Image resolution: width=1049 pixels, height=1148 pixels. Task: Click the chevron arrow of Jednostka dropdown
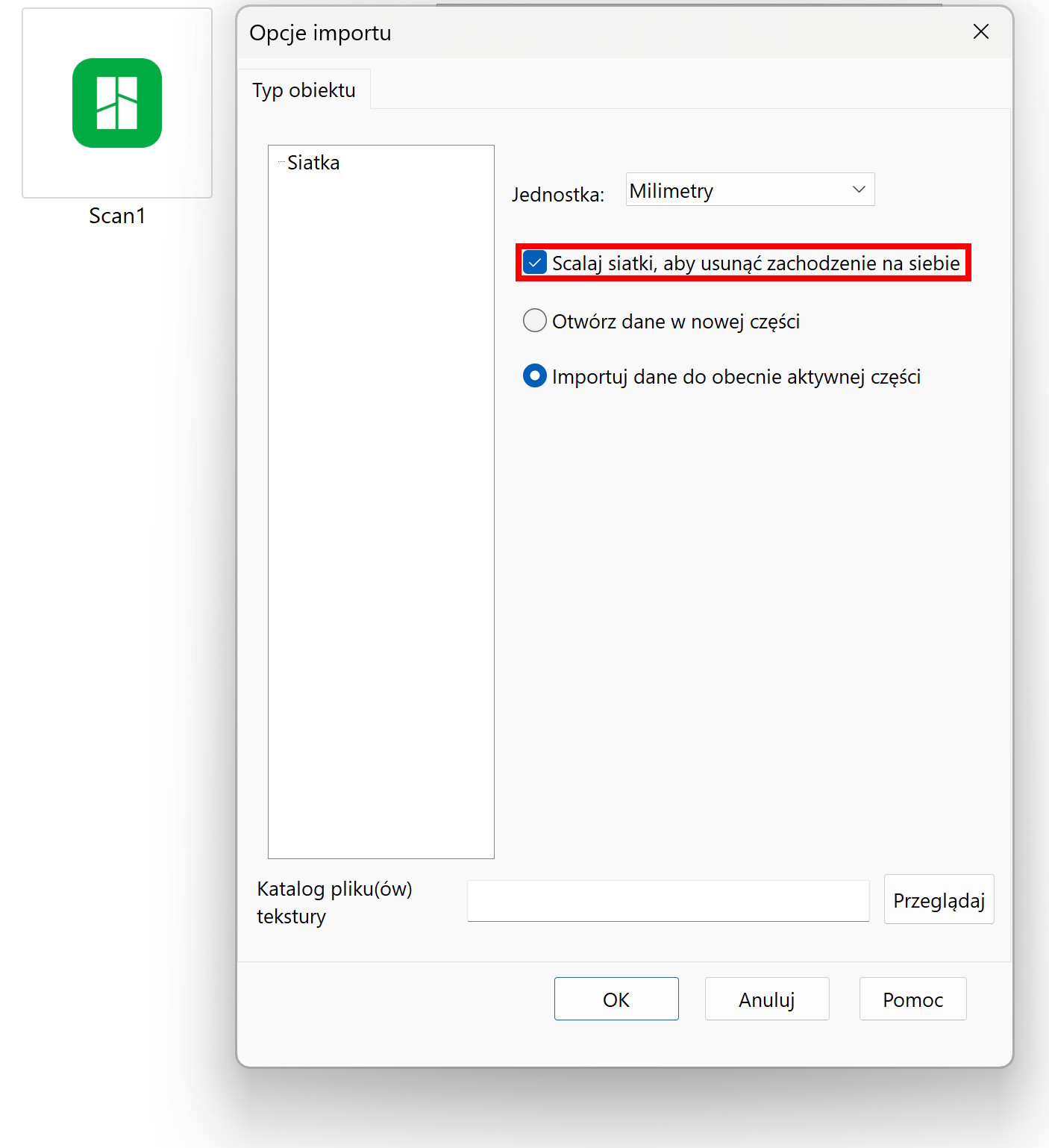pos(859,190)
